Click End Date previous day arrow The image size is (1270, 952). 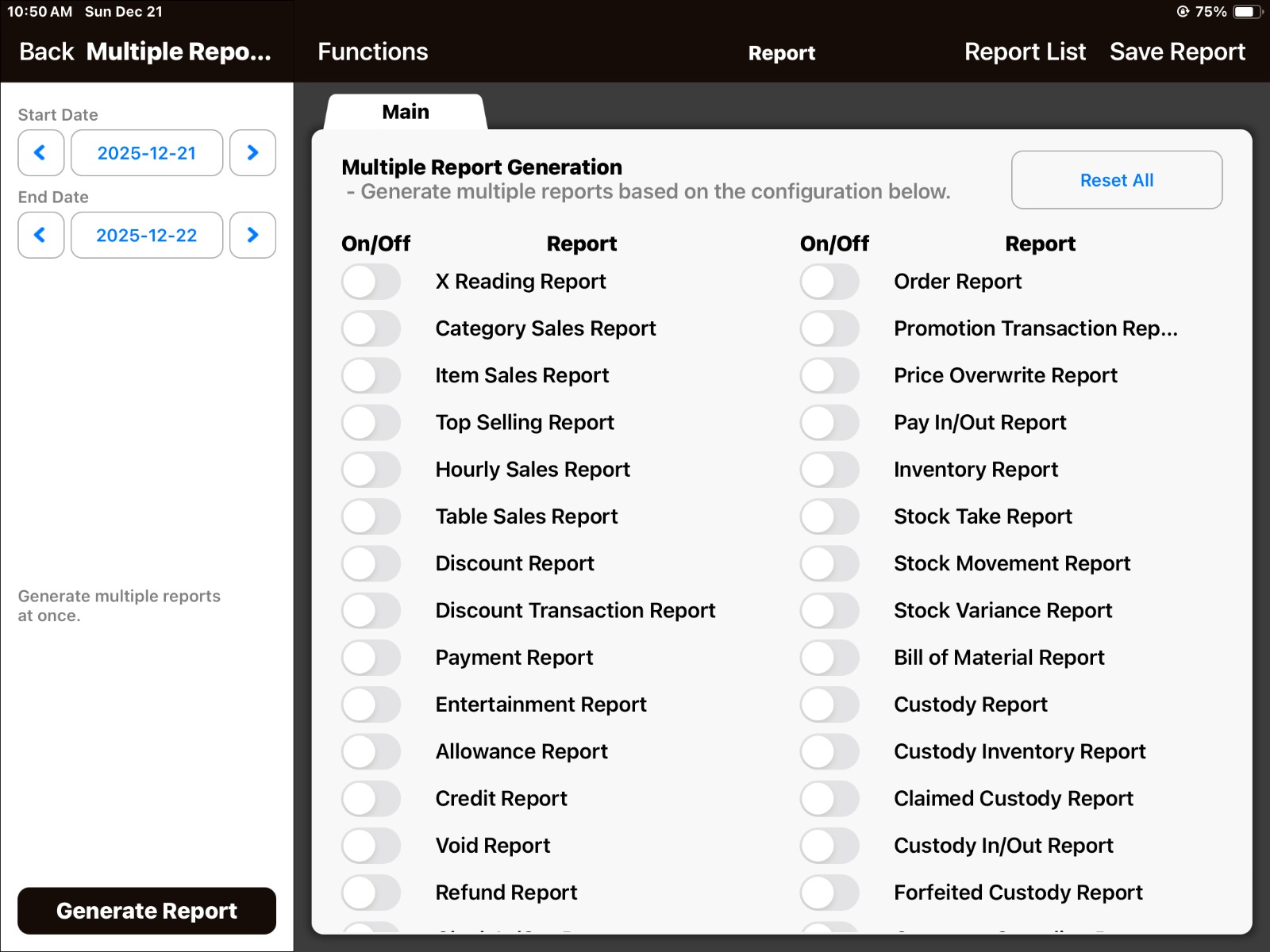pyautogui.click(x=40, y=235)
